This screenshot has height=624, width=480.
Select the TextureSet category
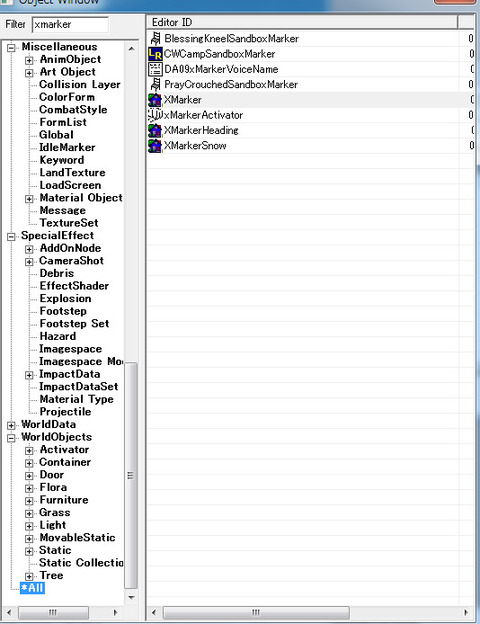point(69,223)
